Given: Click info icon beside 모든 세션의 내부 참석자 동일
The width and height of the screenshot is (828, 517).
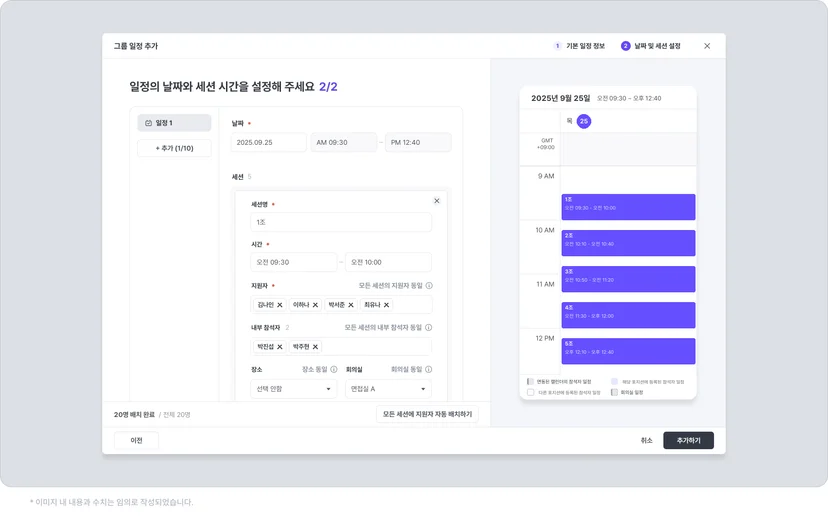Looking at the screenshot, I should [x=428, y=327].
